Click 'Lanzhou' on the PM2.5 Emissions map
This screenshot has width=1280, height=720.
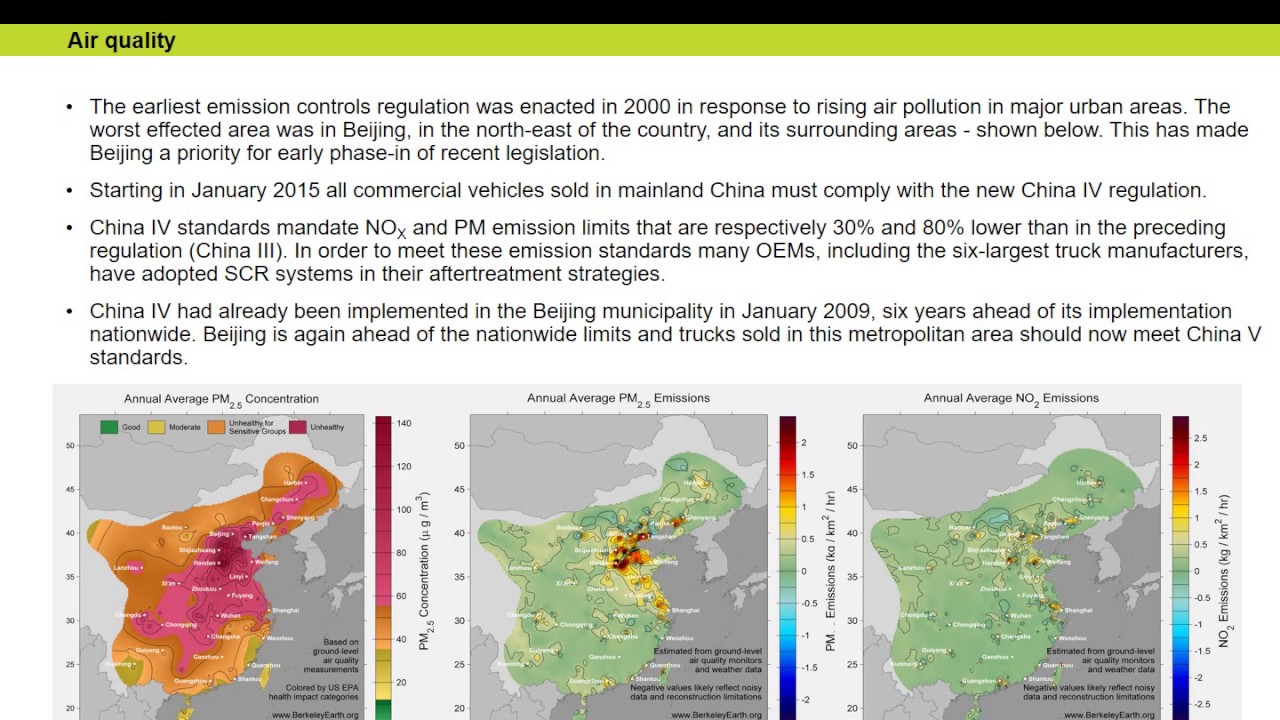click(x=519, y=568)
